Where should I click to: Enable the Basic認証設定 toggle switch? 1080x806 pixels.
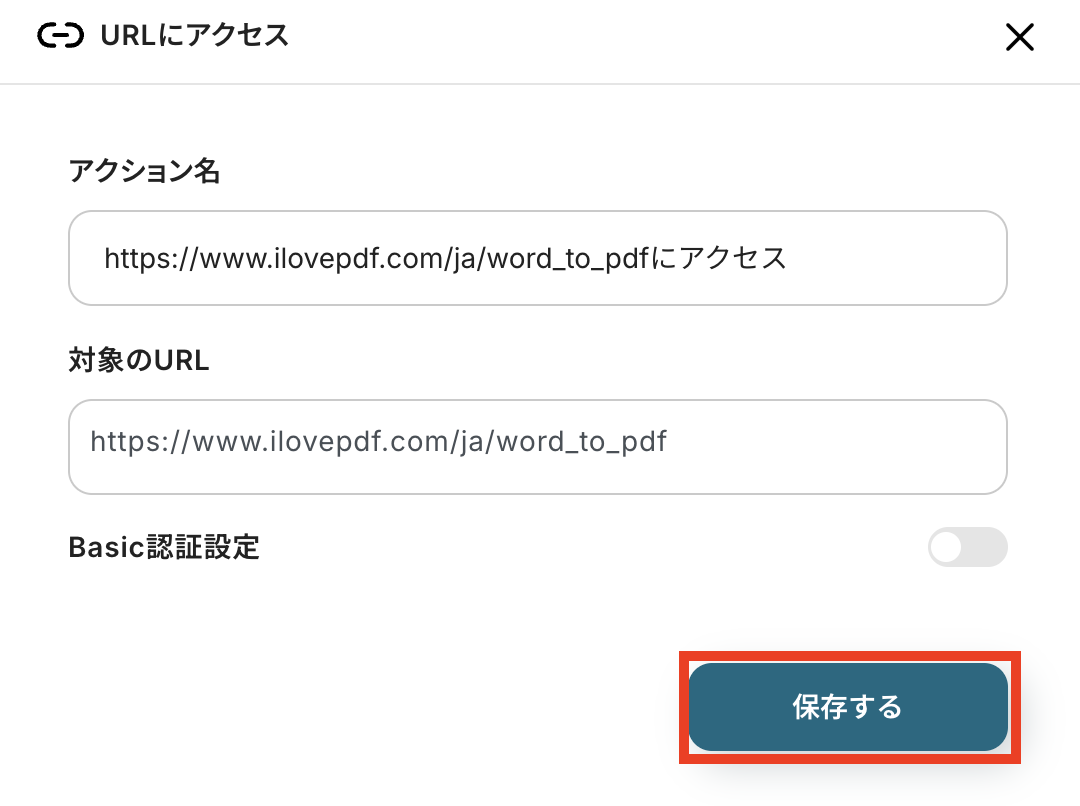pyautogui.click(x=967, y=547)
